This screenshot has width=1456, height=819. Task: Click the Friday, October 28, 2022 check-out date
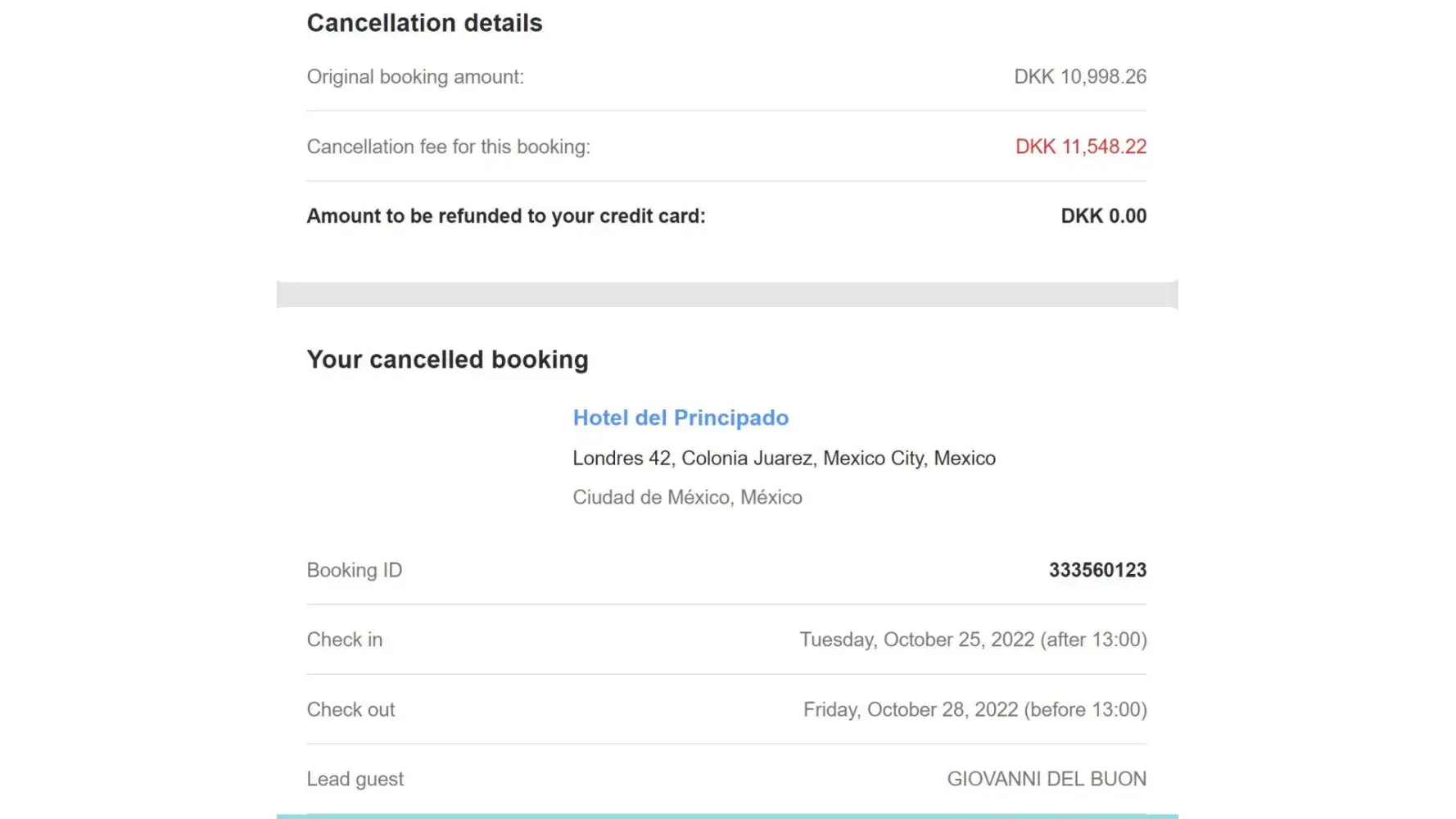(x=974, y=709)
